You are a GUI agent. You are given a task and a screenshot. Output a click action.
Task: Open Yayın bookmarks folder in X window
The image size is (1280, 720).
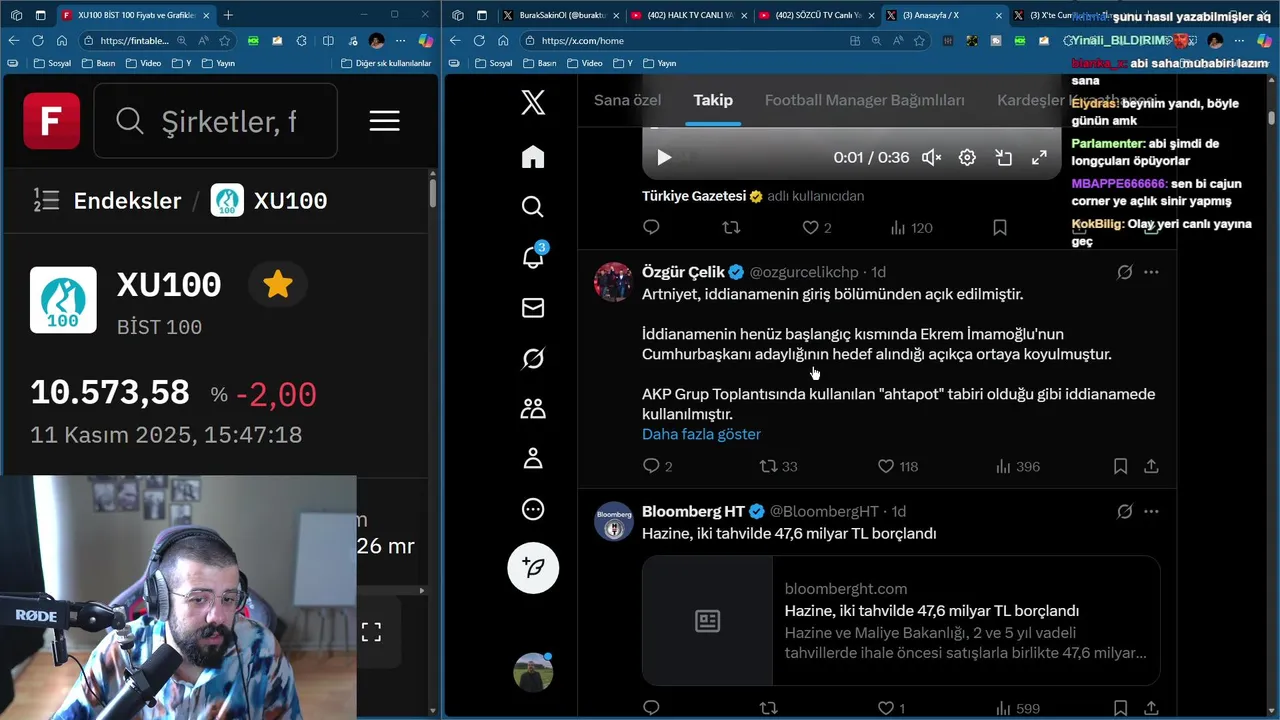pos(659,63)
